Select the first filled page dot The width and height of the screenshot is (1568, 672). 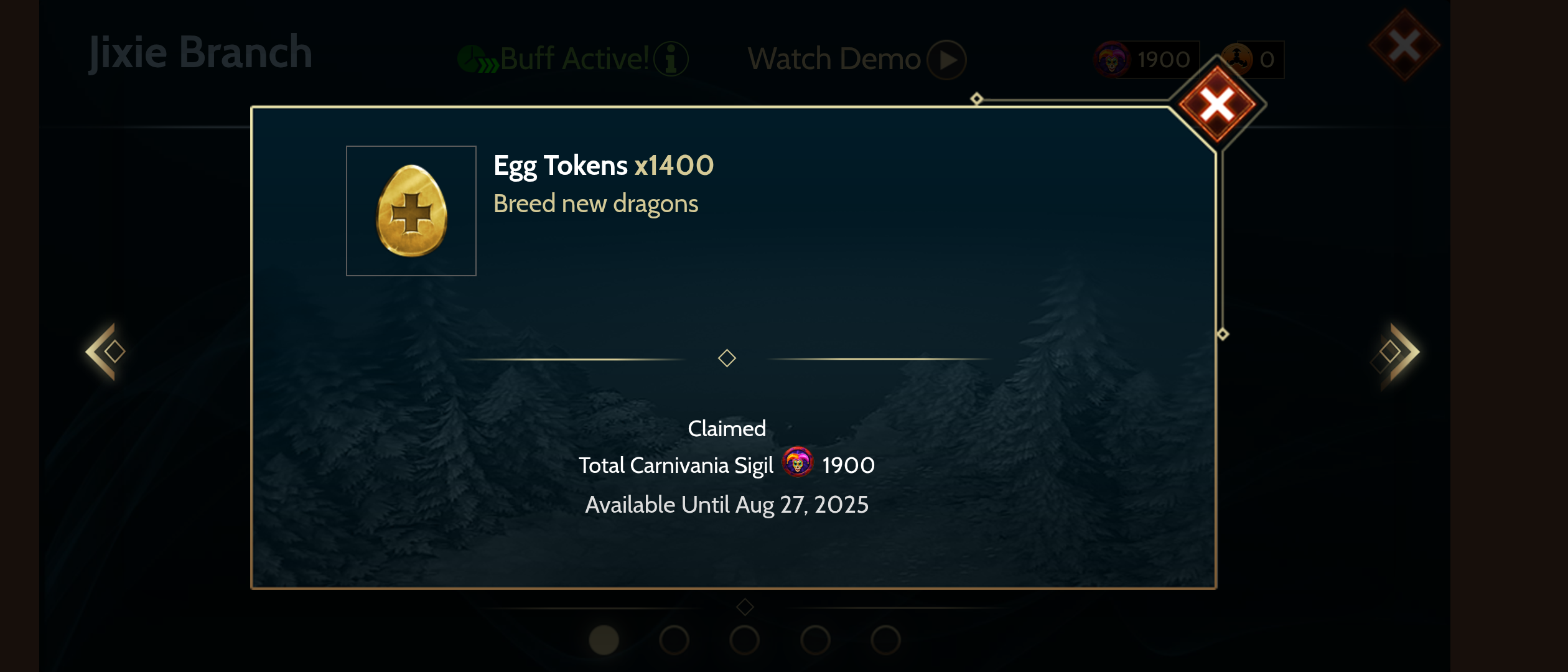tap(604, 640)
